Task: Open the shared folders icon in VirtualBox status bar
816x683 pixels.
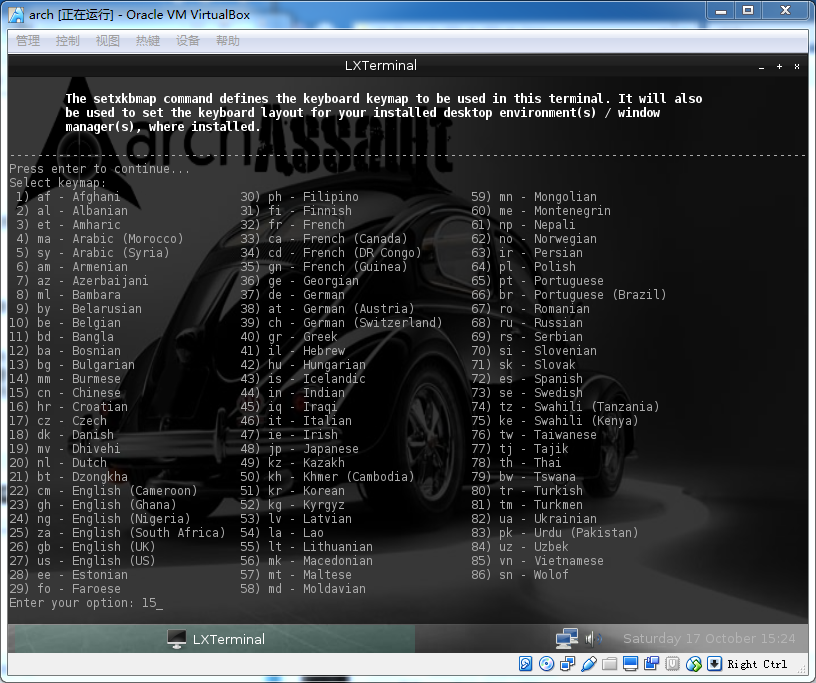Action: click(x=609, y=664)
